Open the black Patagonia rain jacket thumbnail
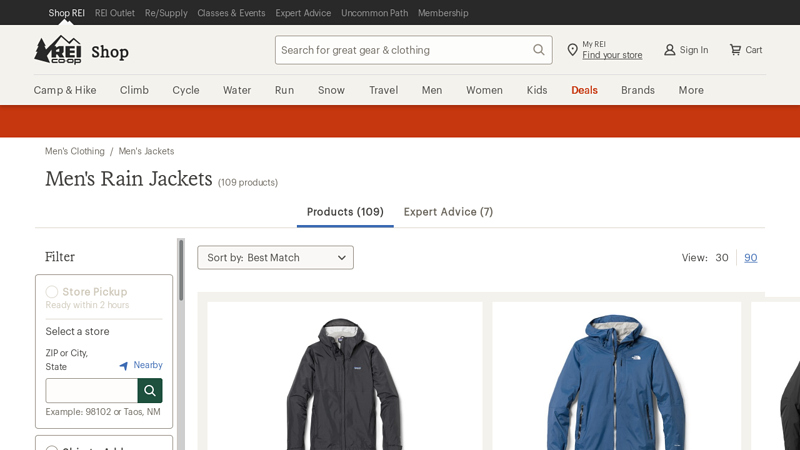Viewport: 800px width, 450px height. (x=345, y=383)
